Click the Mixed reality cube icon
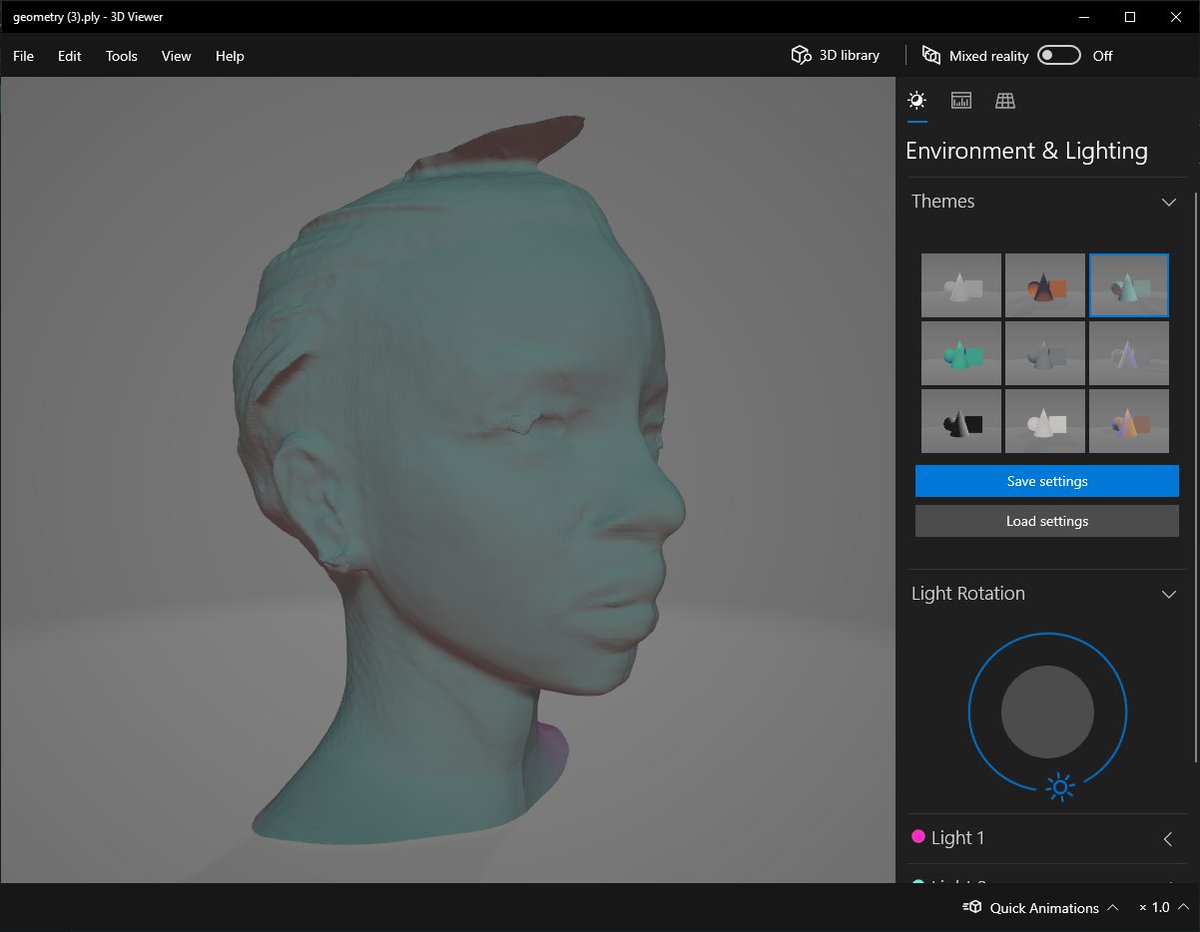The width and height of the screenshot is (1200, 932). (931, 55)
